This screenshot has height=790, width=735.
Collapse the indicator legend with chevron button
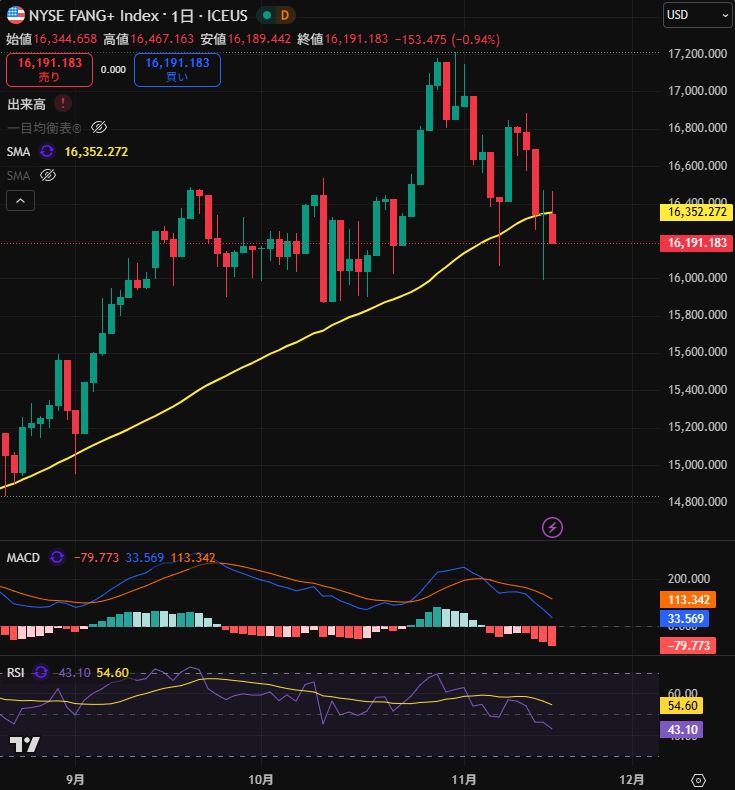tap(21, 201)
